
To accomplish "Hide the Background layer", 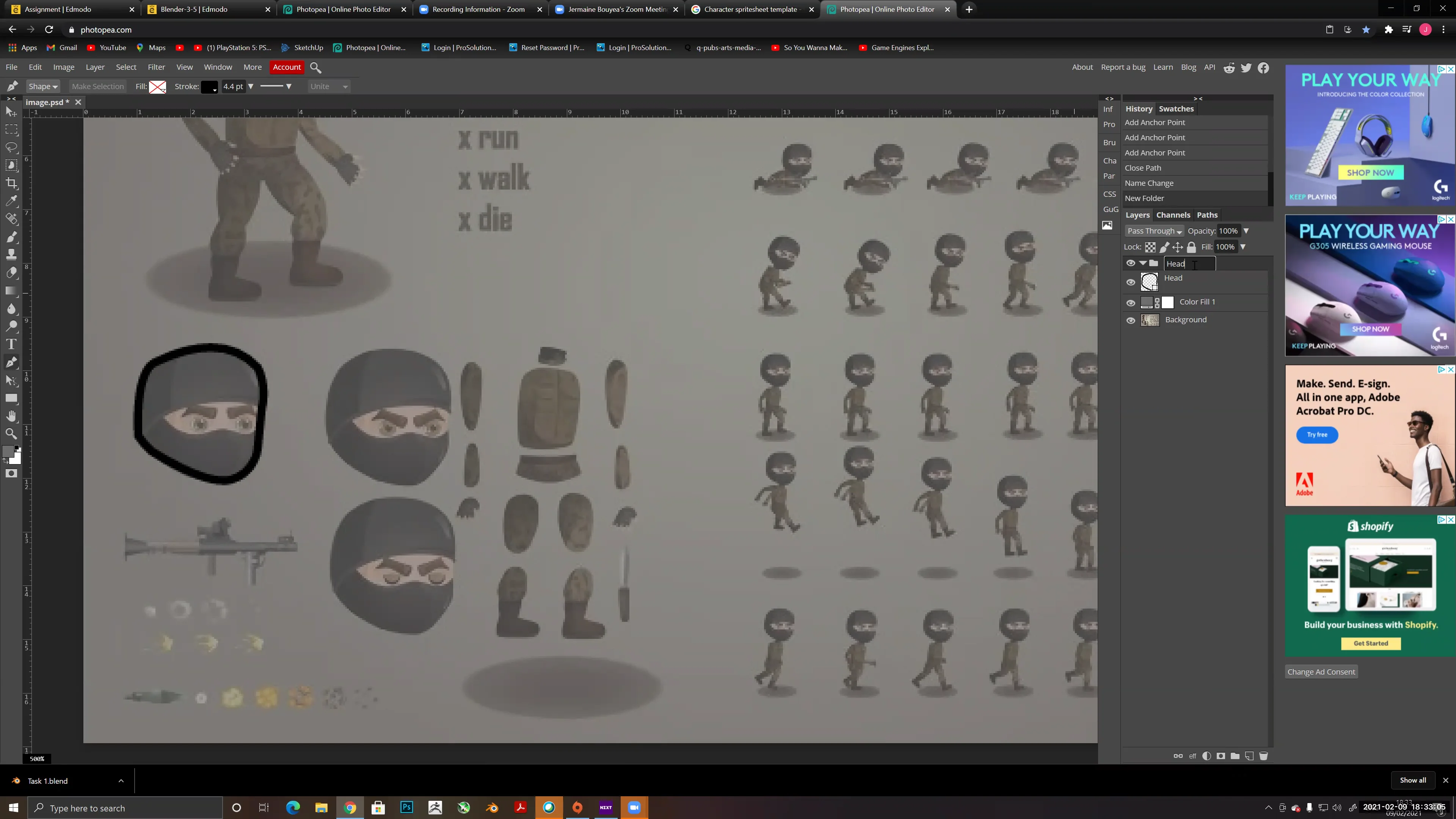I will pyautogui.click(x=1131, y=320).
